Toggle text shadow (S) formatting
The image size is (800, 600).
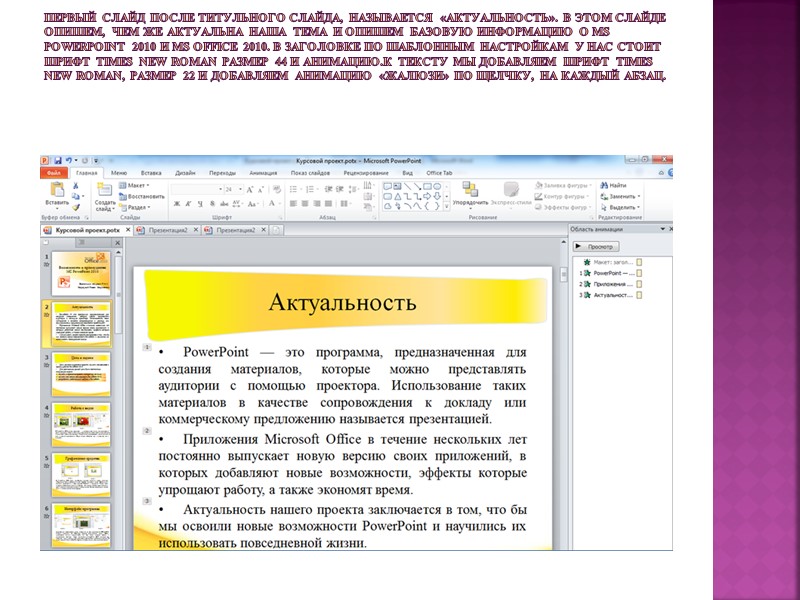tap(212, 204)
